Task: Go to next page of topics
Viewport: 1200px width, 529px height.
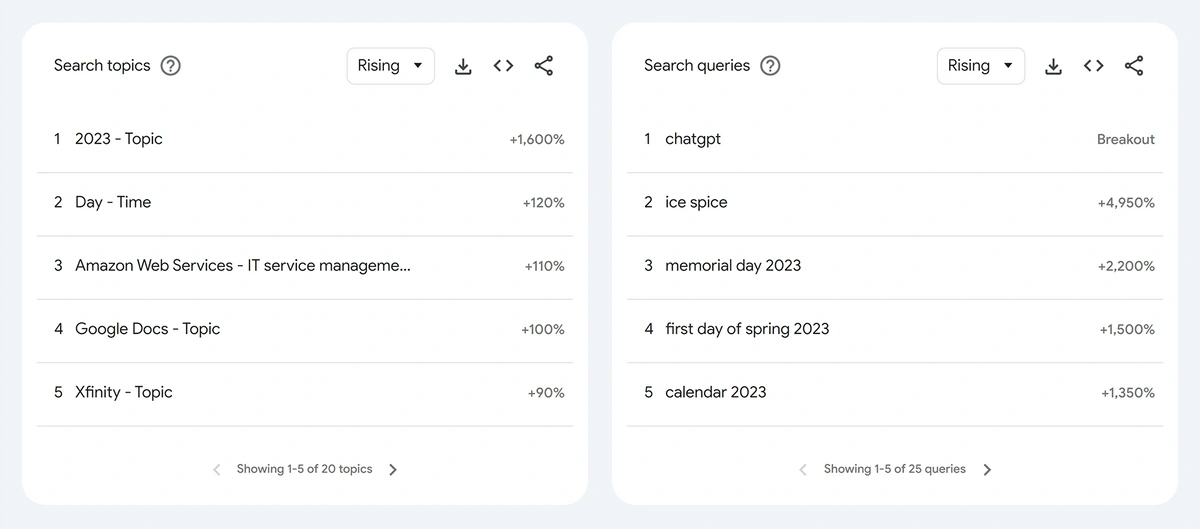Action: [393, 469]
